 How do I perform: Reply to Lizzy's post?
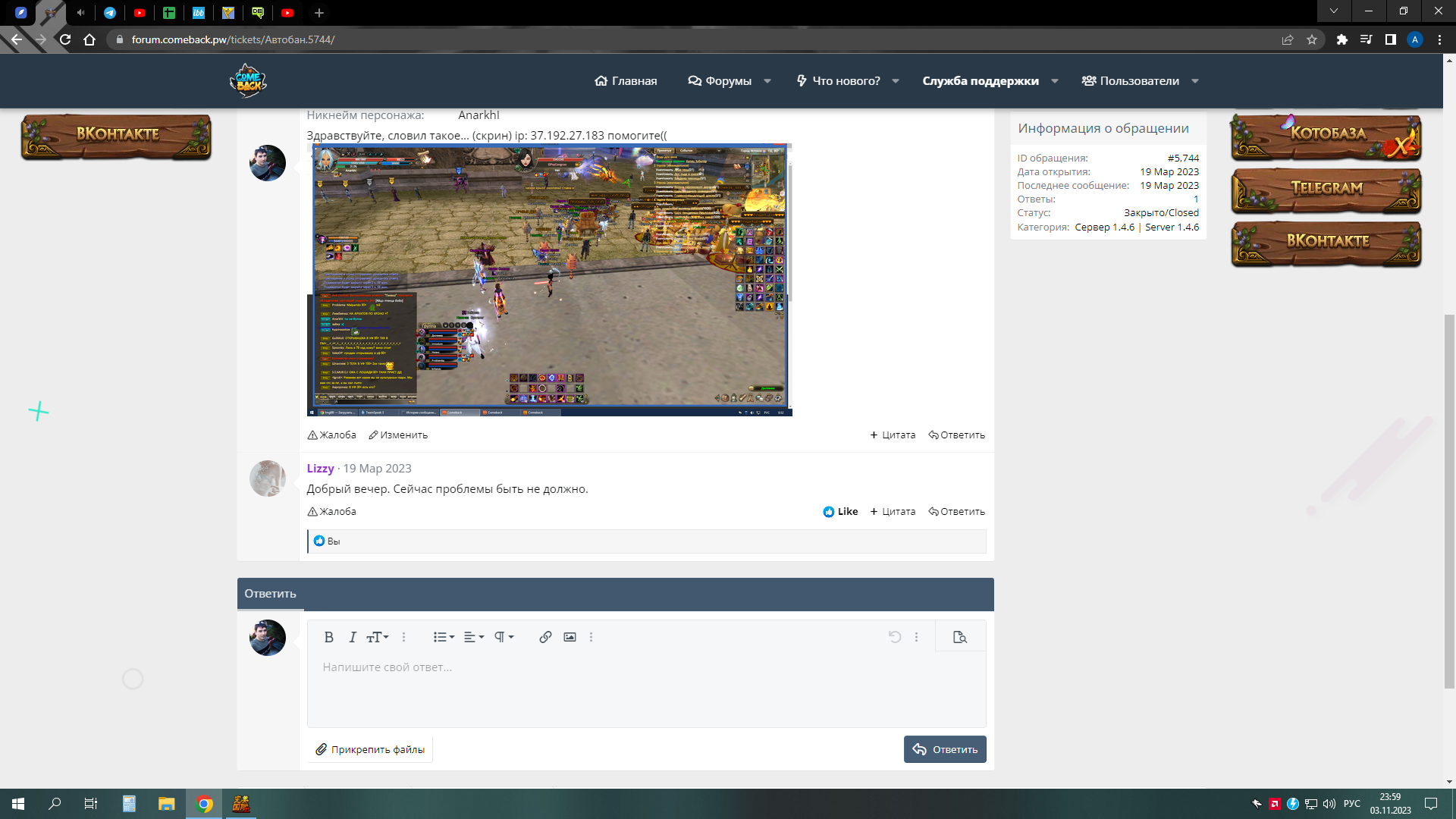[957, 512]
